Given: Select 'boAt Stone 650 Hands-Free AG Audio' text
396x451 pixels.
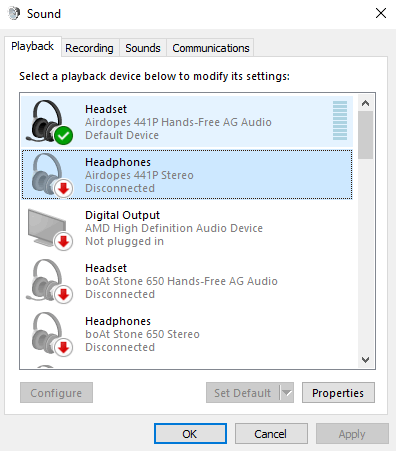Looking at the screenshot, I should [x=181, y=281].
